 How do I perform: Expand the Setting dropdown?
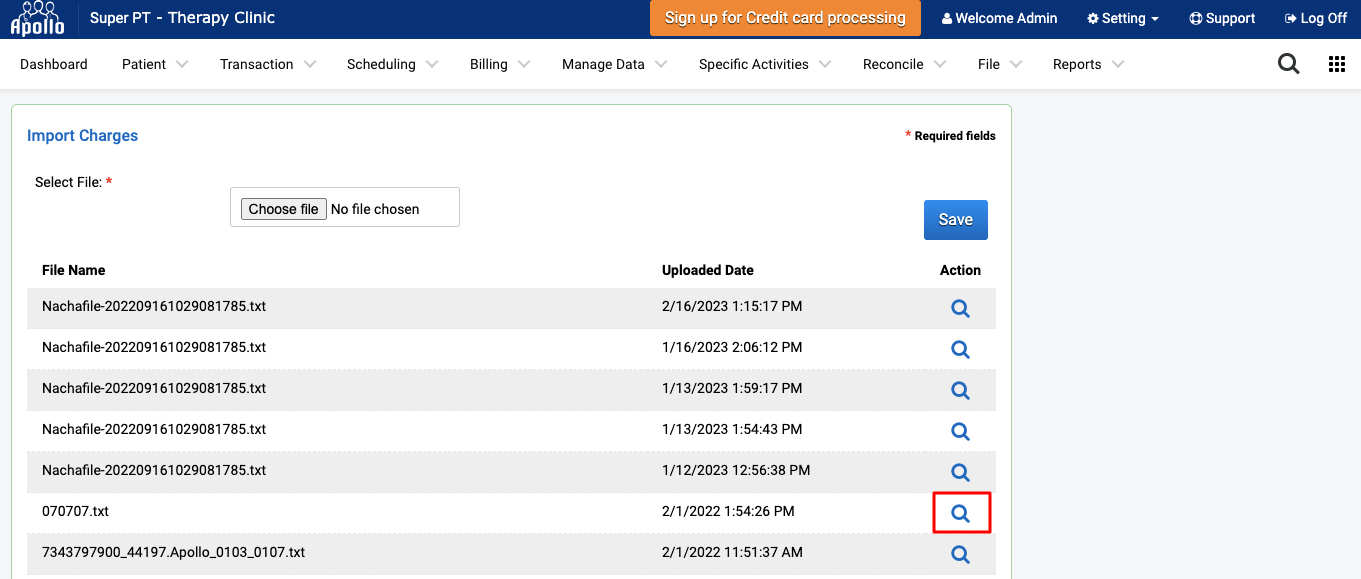(1123, 18)
